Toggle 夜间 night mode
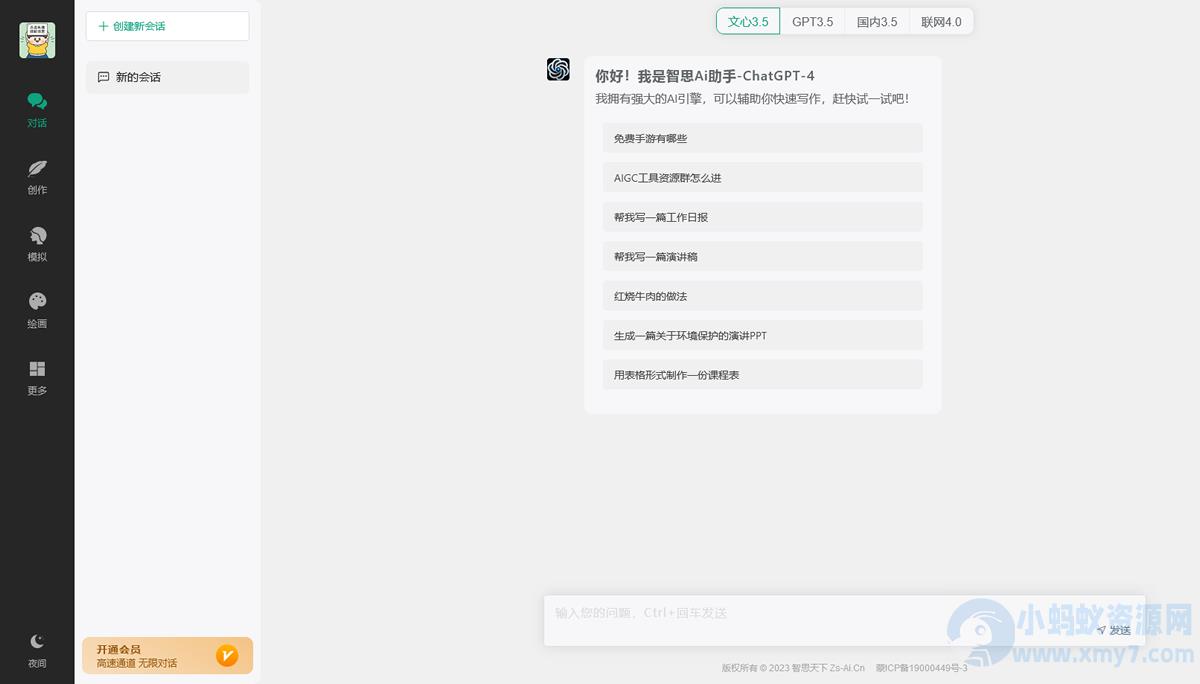This screenshot has width=1200, height=684. (37, 650)
